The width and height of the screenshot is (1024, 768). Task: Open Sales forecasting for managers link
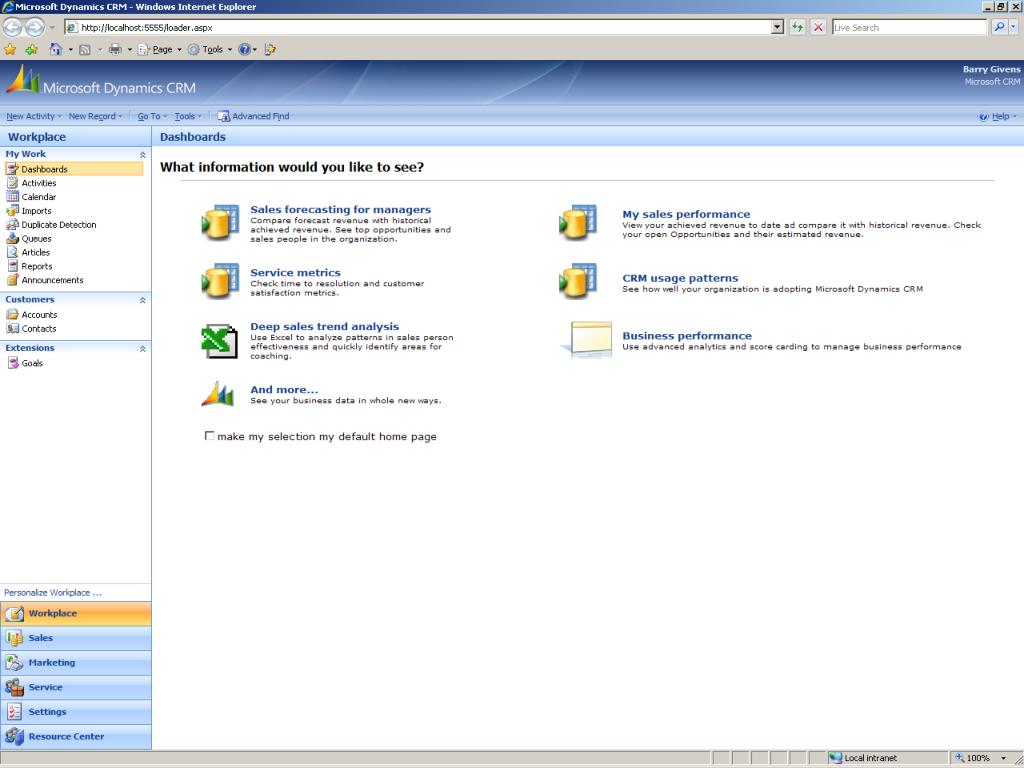[340, 210]
